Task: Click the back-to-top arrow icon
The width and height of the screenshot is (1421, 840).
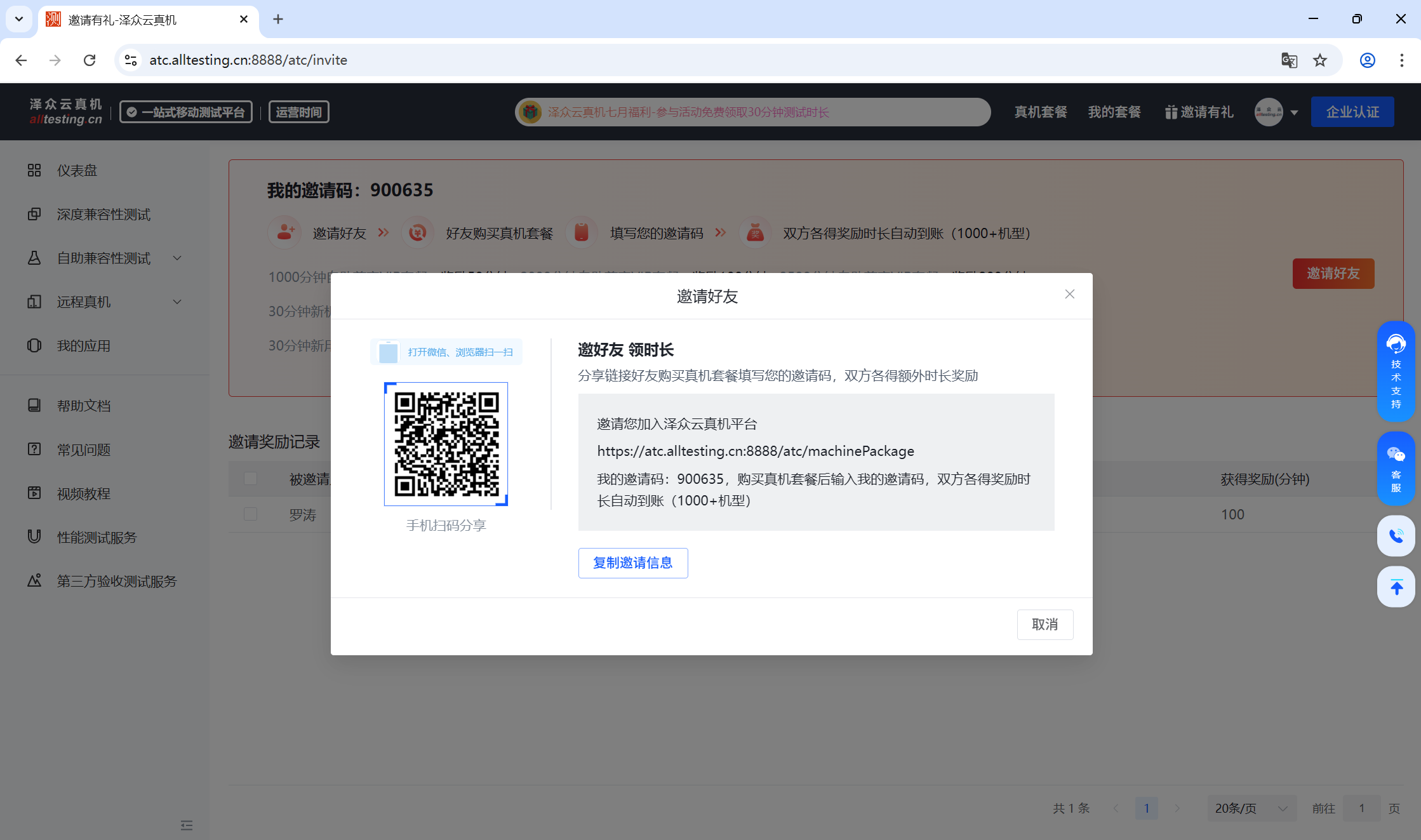Action: pyautogui.click(x=1396, y=587)
